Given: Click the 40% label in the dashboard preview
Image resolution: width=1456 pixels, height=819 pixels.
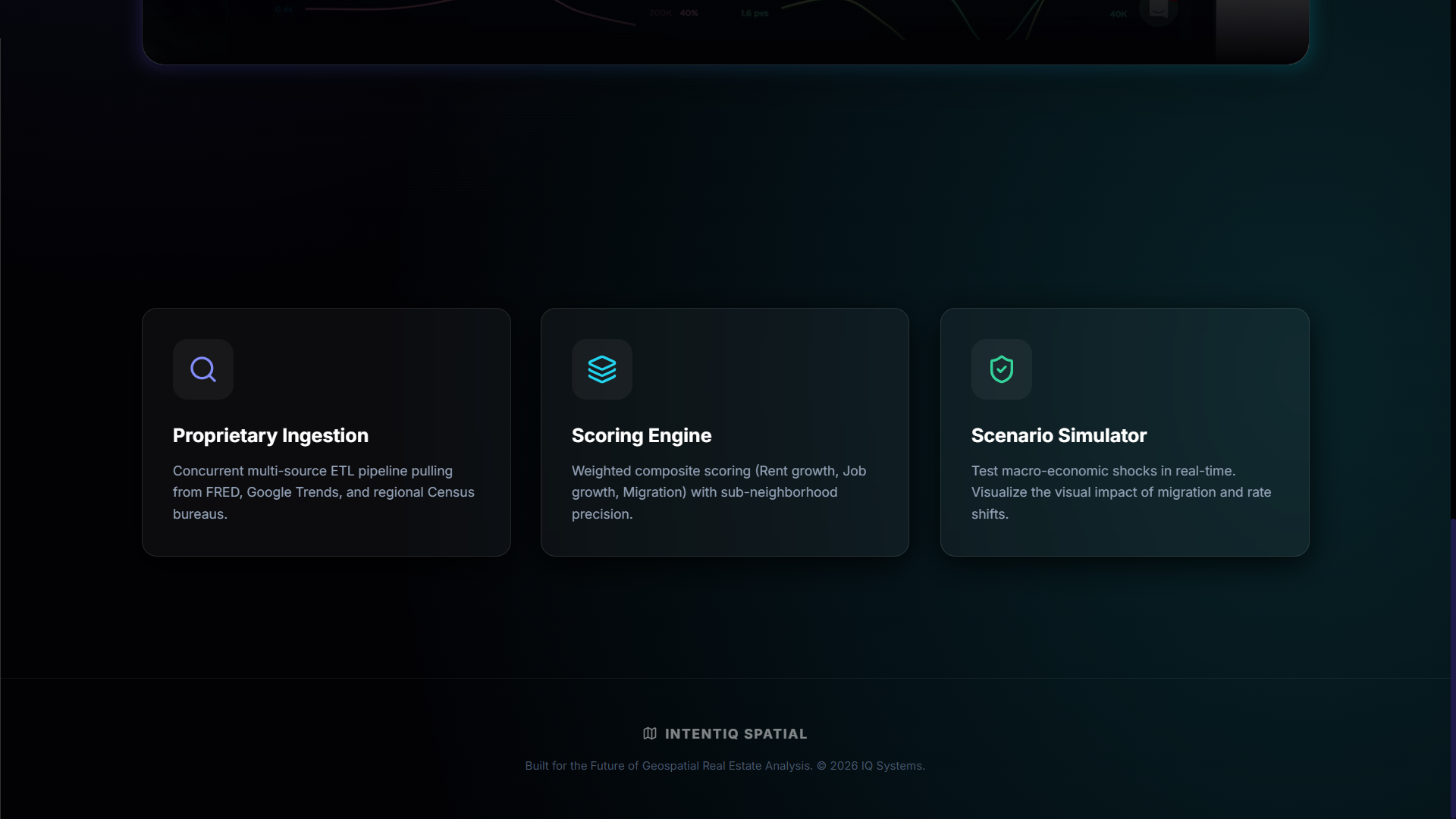Looking at the screenshot, I should click(x=689, y=13).
